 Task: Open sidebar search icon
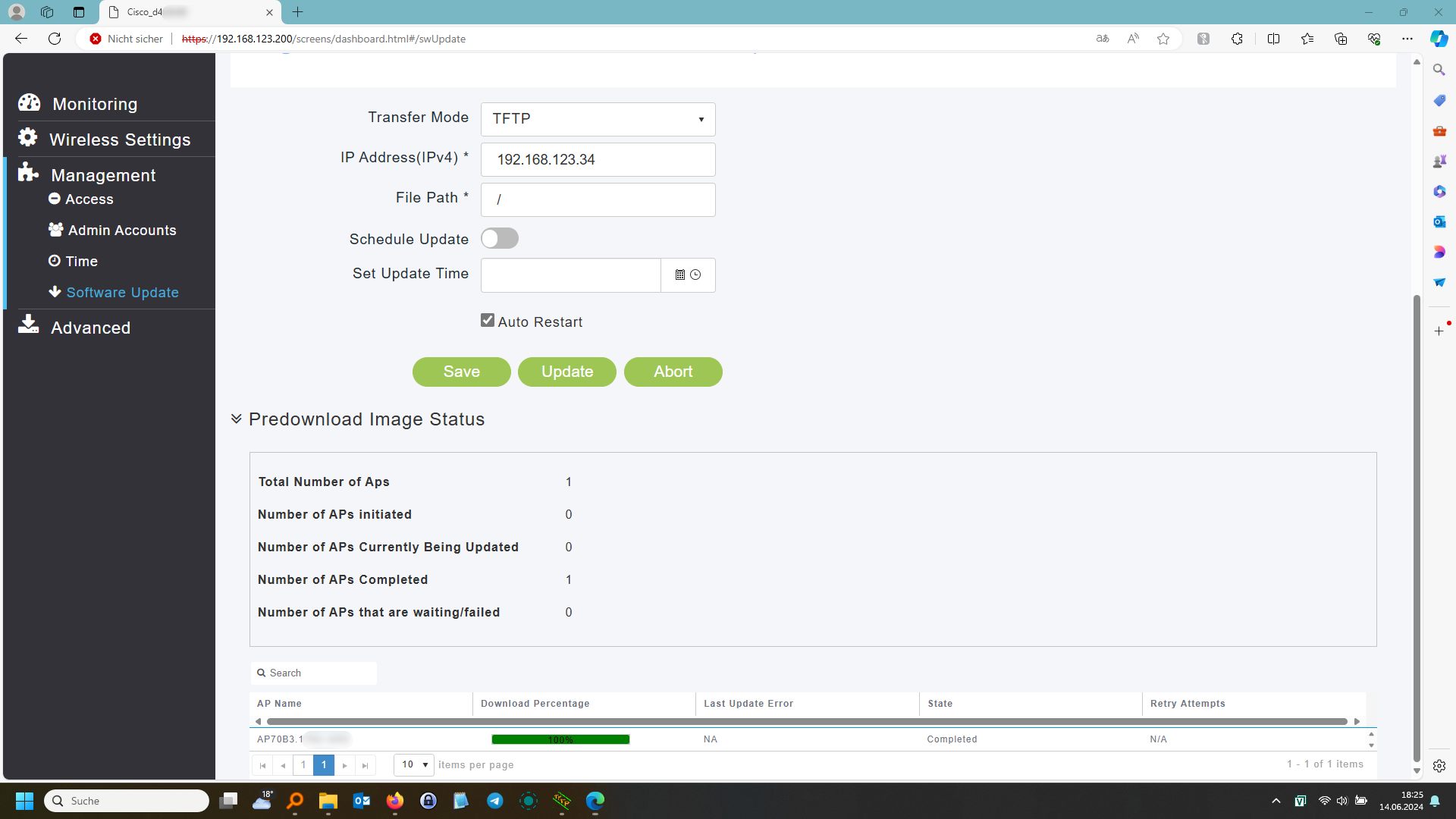click(1439, 70)
